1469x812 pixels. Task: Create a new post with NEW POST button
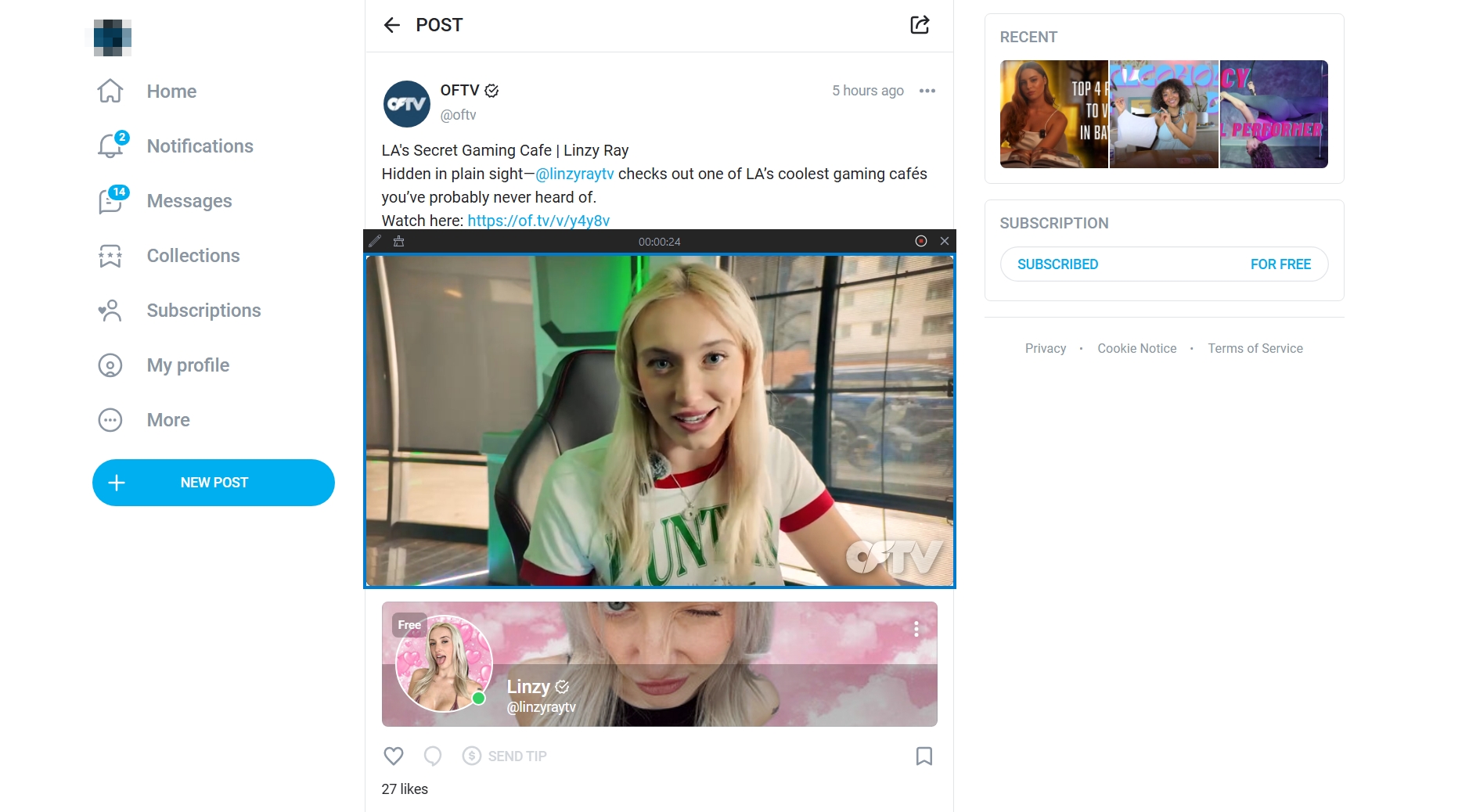pos(214,483)
